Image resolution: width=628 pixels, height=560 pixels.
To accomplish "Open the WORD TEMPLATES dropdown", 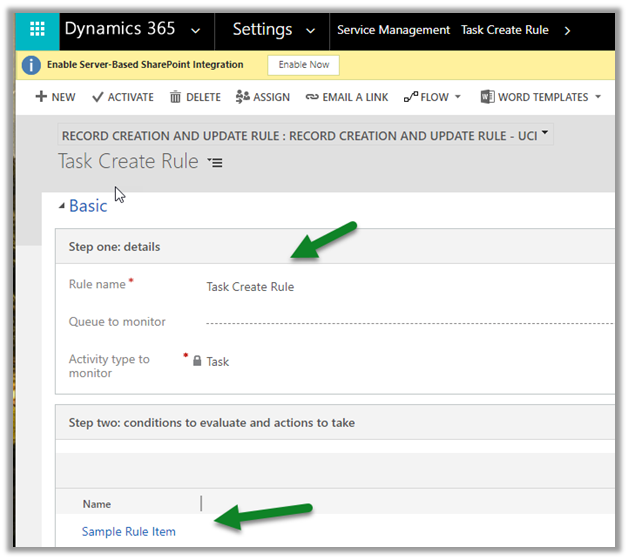I will point(541,97).
